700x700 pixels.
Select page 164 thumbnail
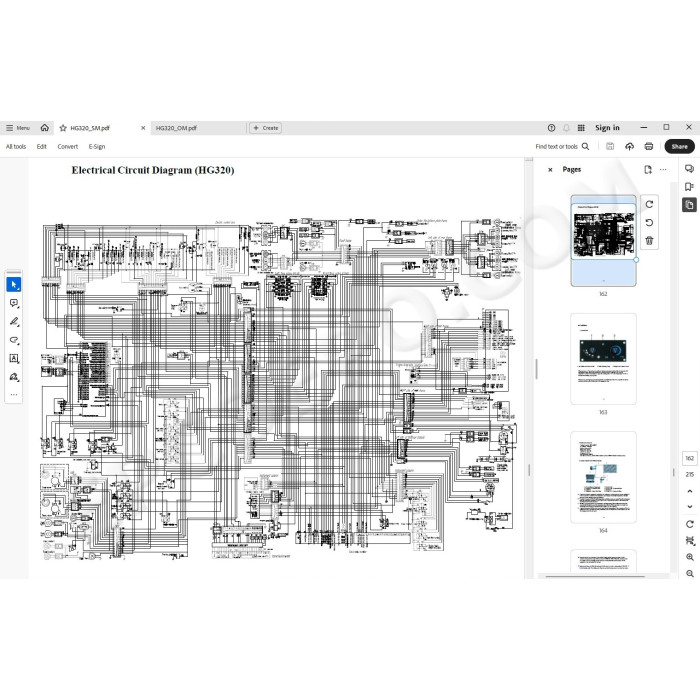tap(603, 477)
